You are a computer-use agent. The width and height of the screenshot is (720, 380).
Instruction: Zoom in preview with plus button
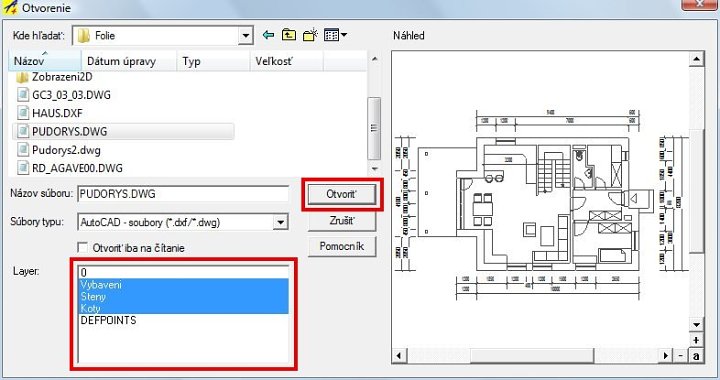(697, 341)
